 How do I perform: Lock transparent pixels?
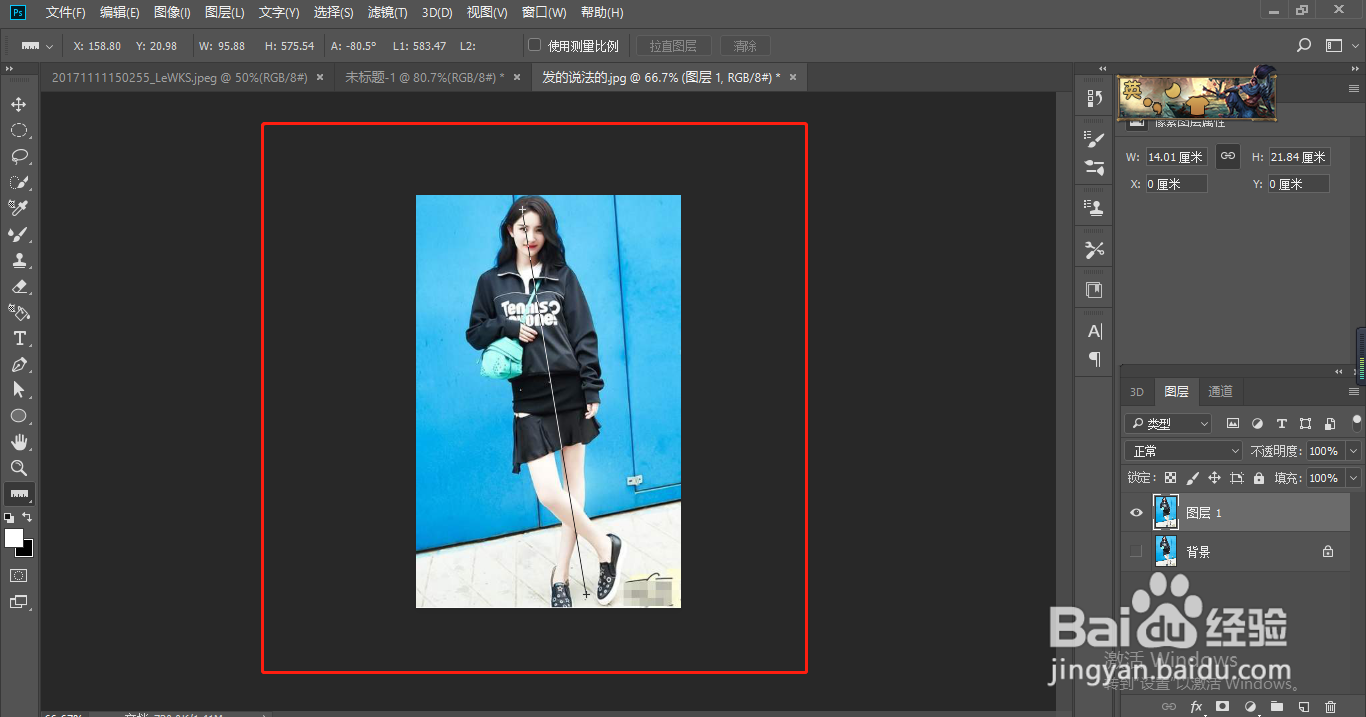tap(1170, 478)
